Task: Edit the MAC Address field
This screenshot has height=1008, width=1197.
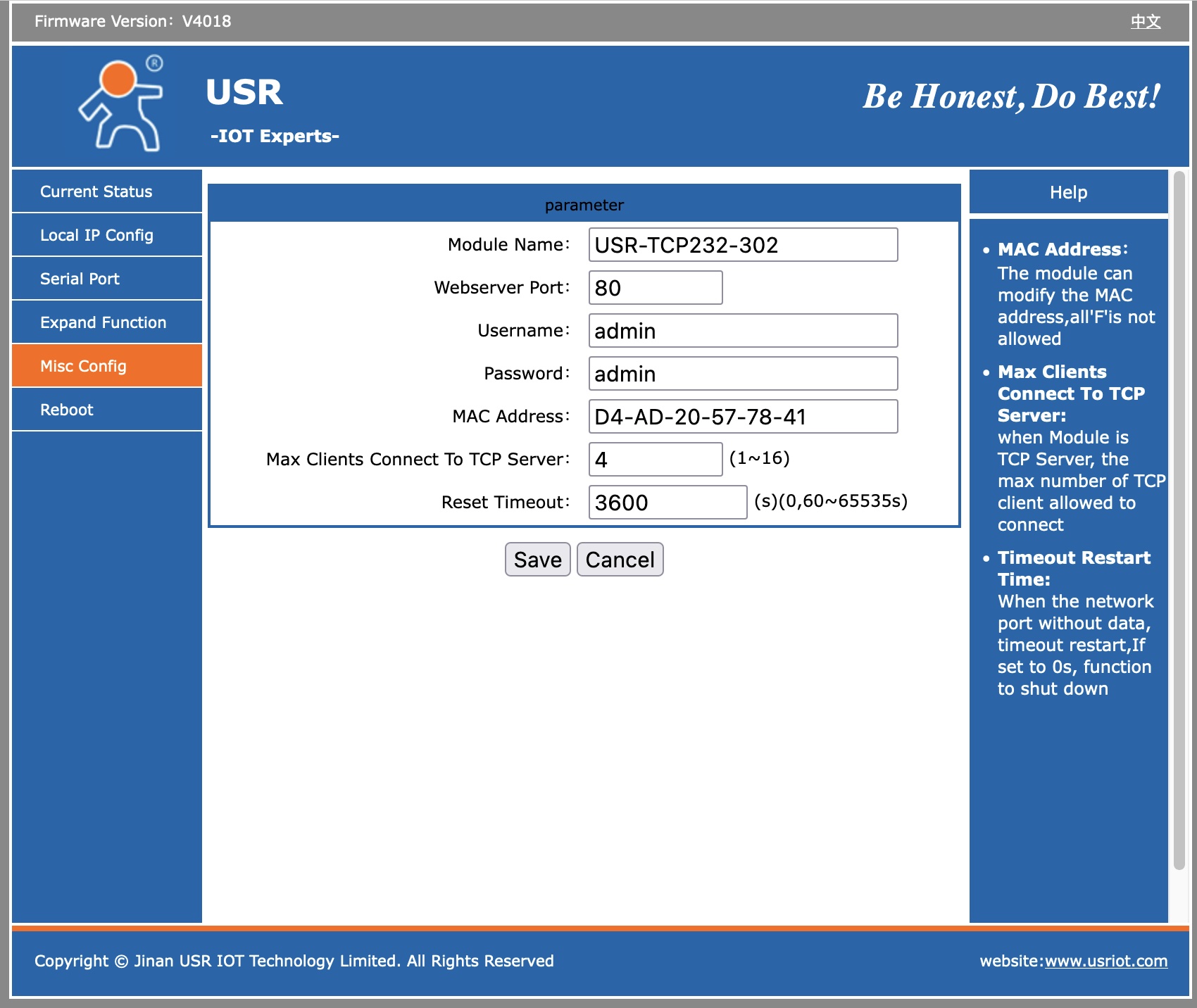Action: pyautogui.click(x=742, y=417)
